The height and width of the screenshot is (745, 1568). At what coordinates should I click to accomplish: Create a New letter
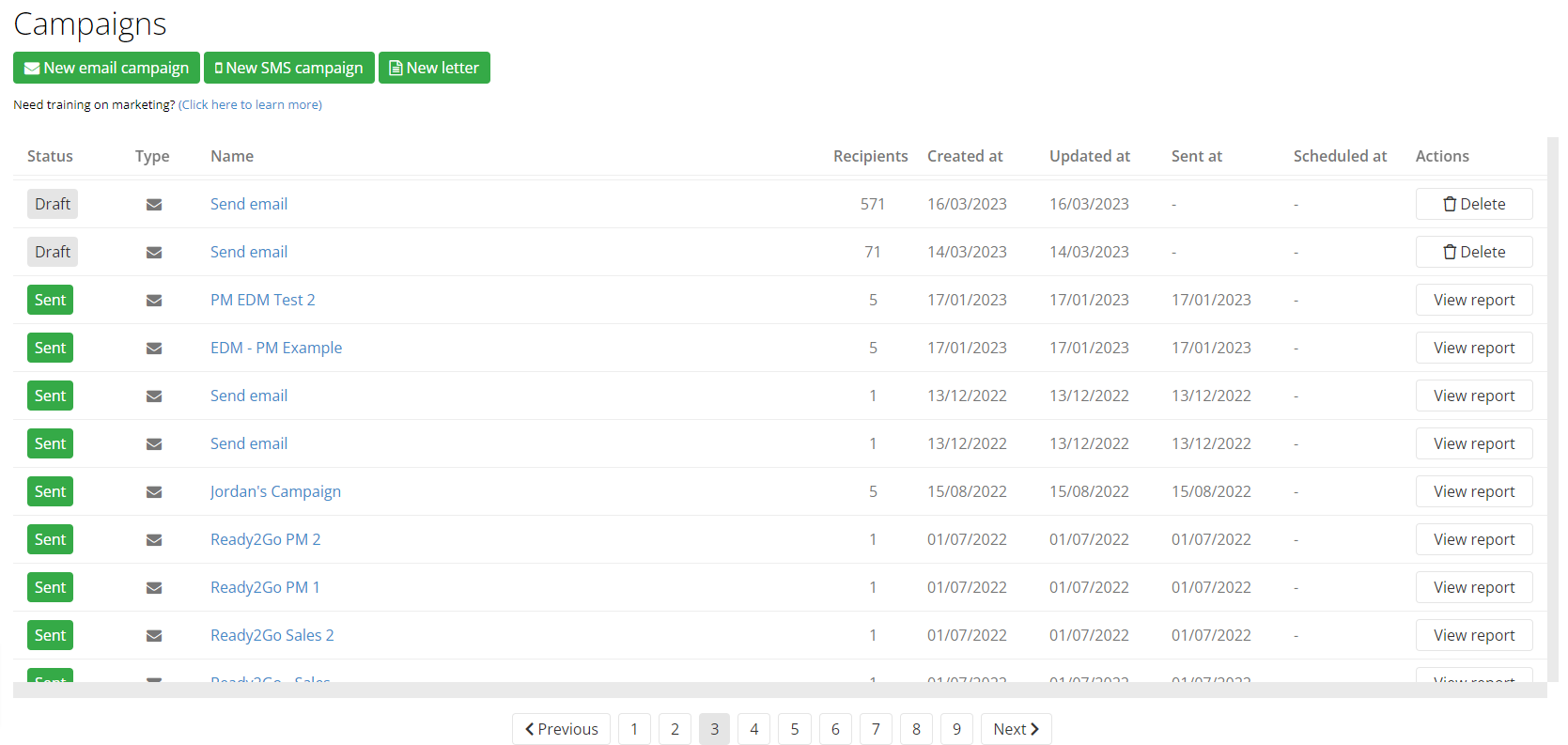pos(434,68)
